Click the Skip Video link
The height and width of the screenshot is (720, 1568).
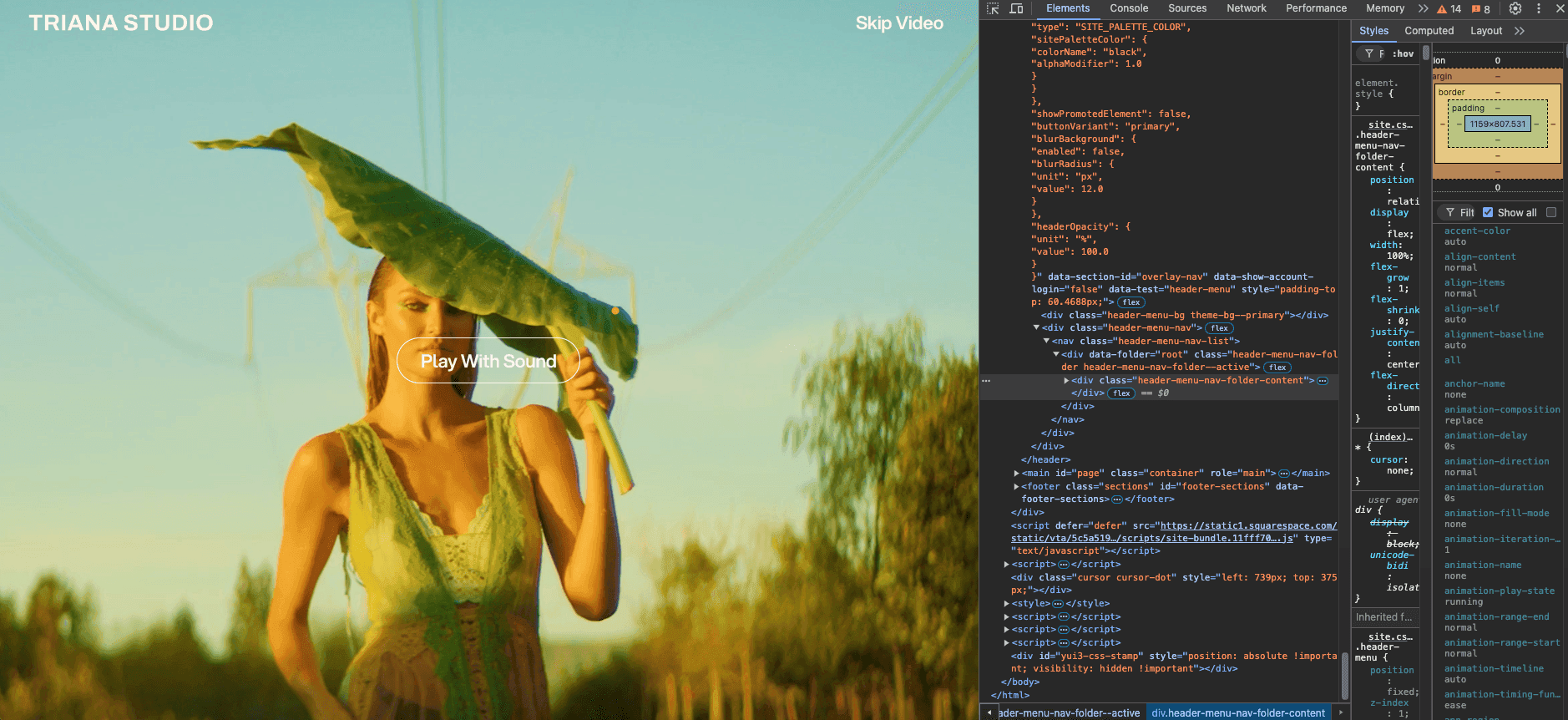tap(899, 23)
